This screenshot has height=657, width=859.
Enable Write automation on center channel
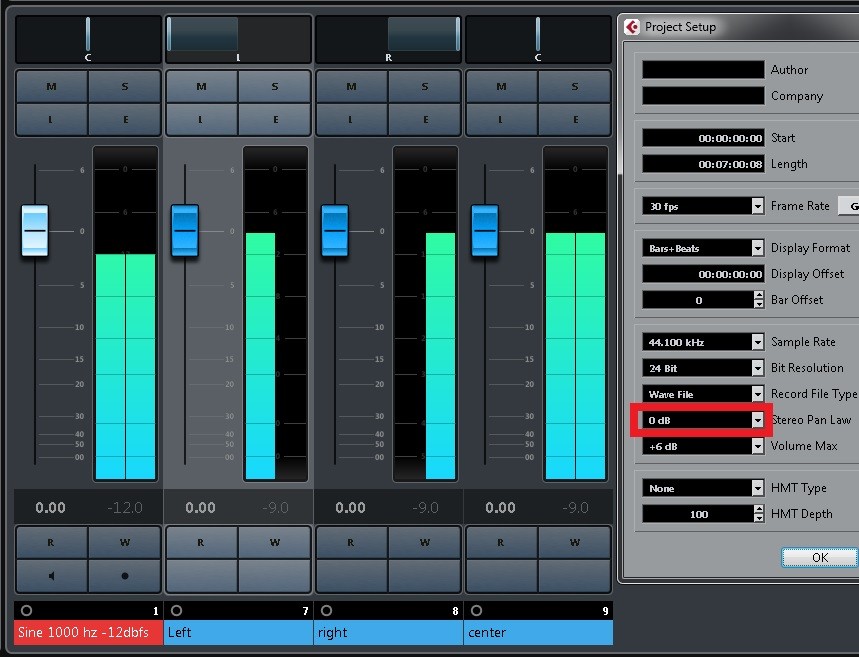click(x=575, y=542)
